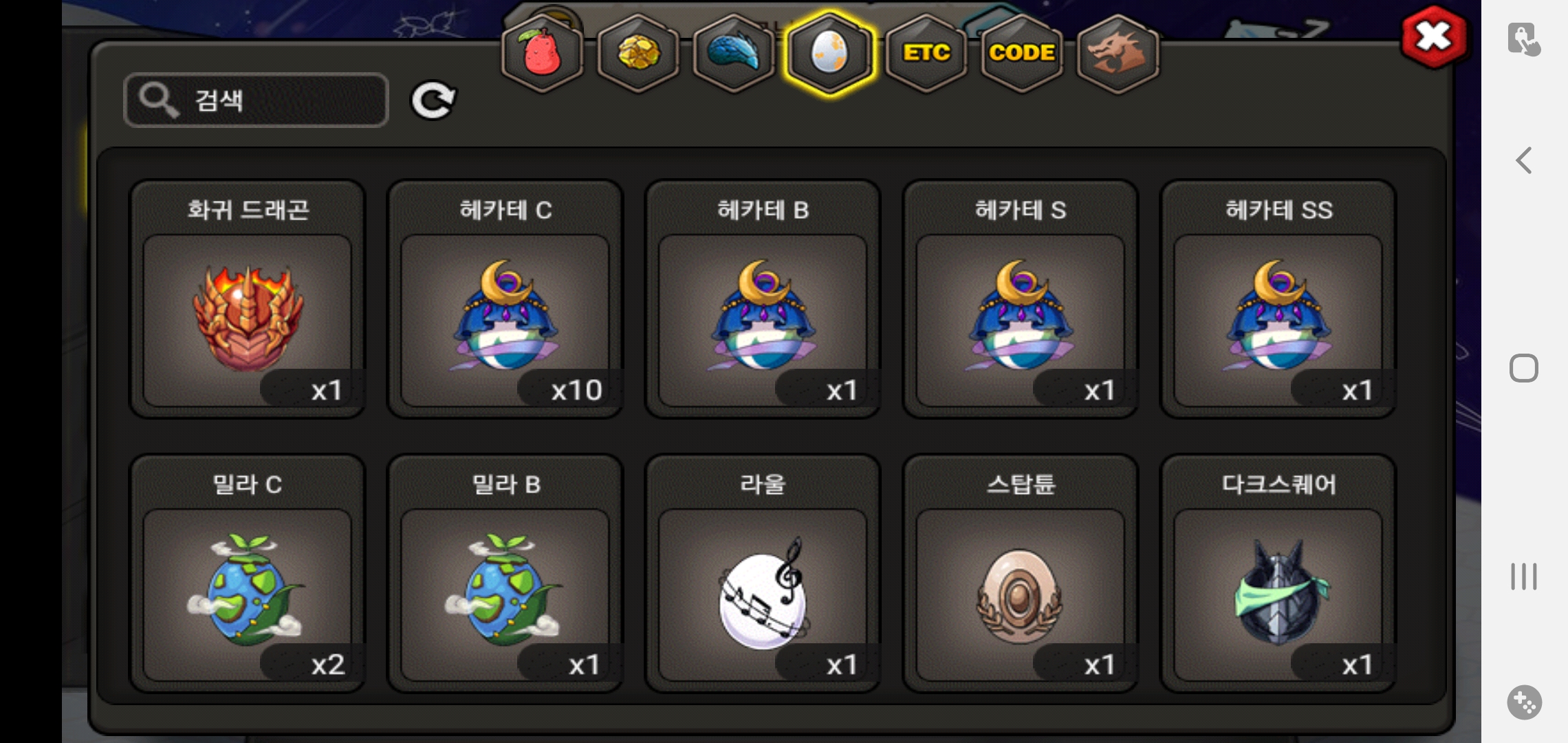Select the 라울 music note egg
1568x743 pixels.
pyautogui.click(x=763, y=574)
